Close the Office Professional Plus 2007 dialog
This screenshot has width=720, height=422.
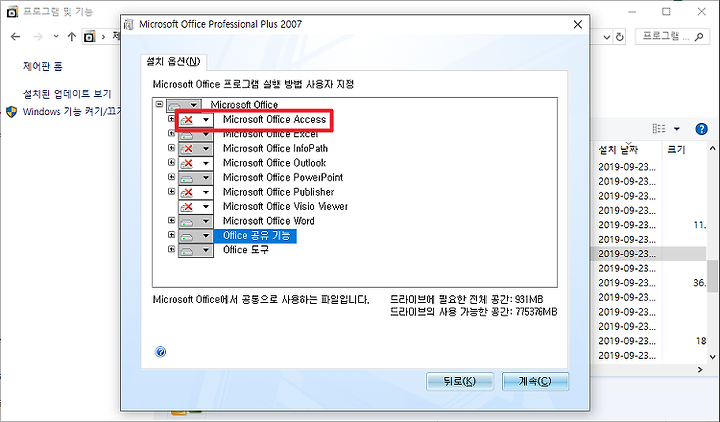(578, 24)
